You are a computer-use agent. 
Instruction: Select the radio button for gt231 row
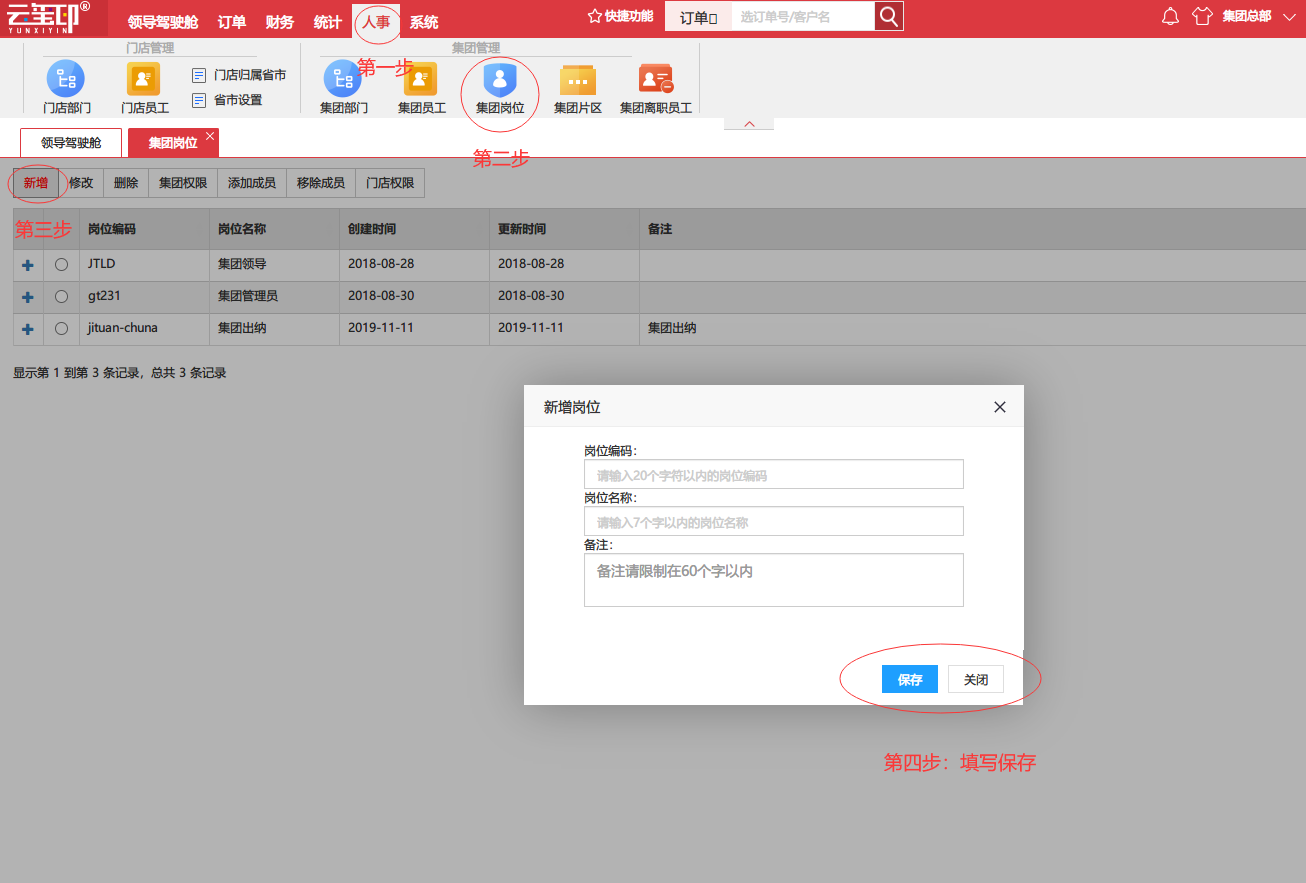pyautogui.click(x=62, y=297)
